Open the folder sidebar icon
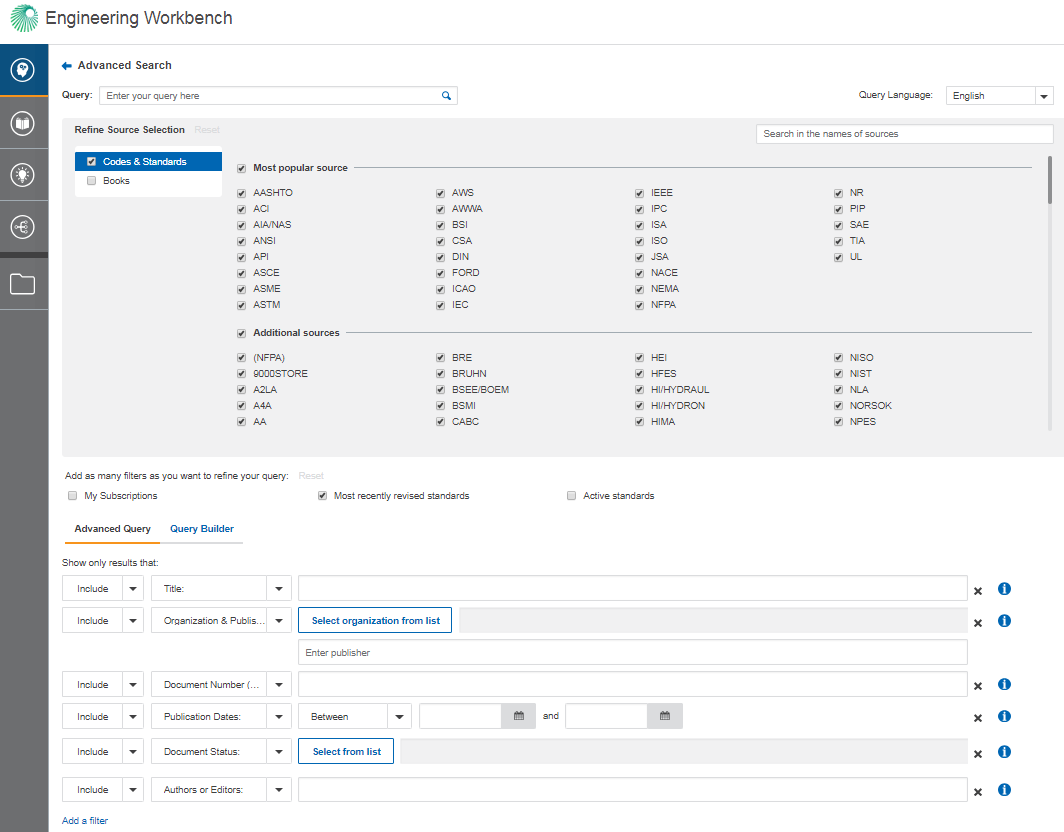The image size is (1064, 832). (23, 284)
